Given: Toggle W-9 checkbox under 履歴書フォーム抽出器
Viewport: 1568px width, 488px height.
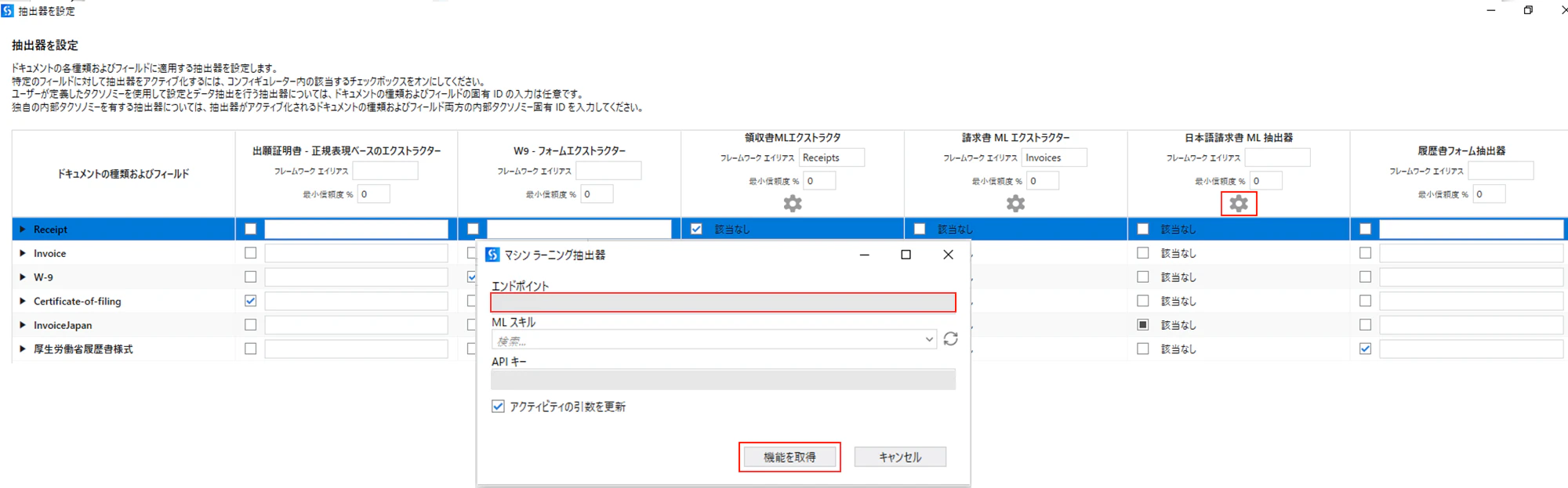Looking at the screenshot, I should tap(1365, 277).
